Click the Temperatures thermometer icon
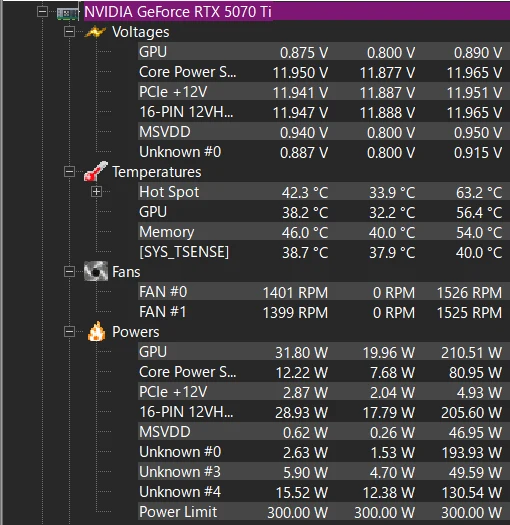 pos(96,171)
